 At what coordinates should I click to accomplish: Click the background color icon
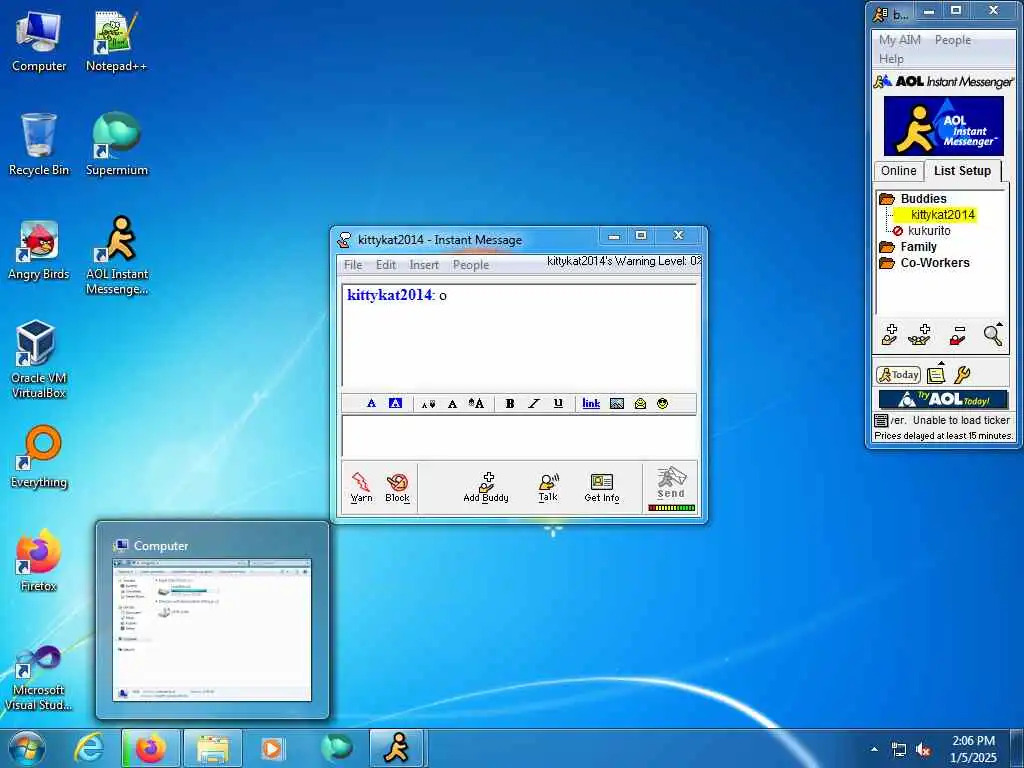pos(395,404)
